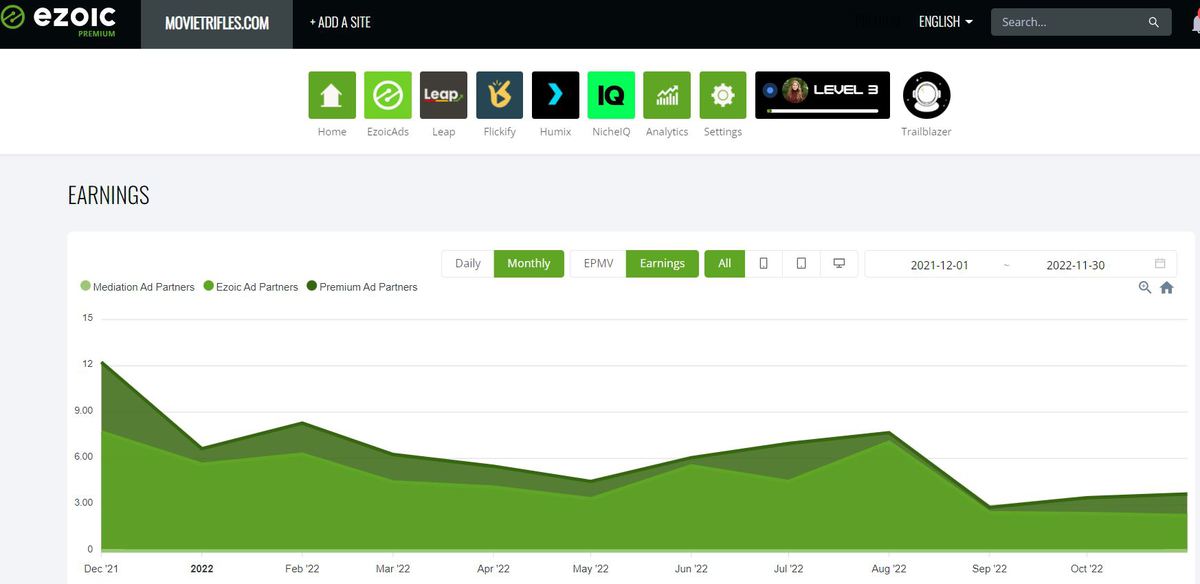Image resolution: width=1200 pixels, height=584 pixels.
Task: Switch the metric to EPMV
Action: [x=598, y=264]
